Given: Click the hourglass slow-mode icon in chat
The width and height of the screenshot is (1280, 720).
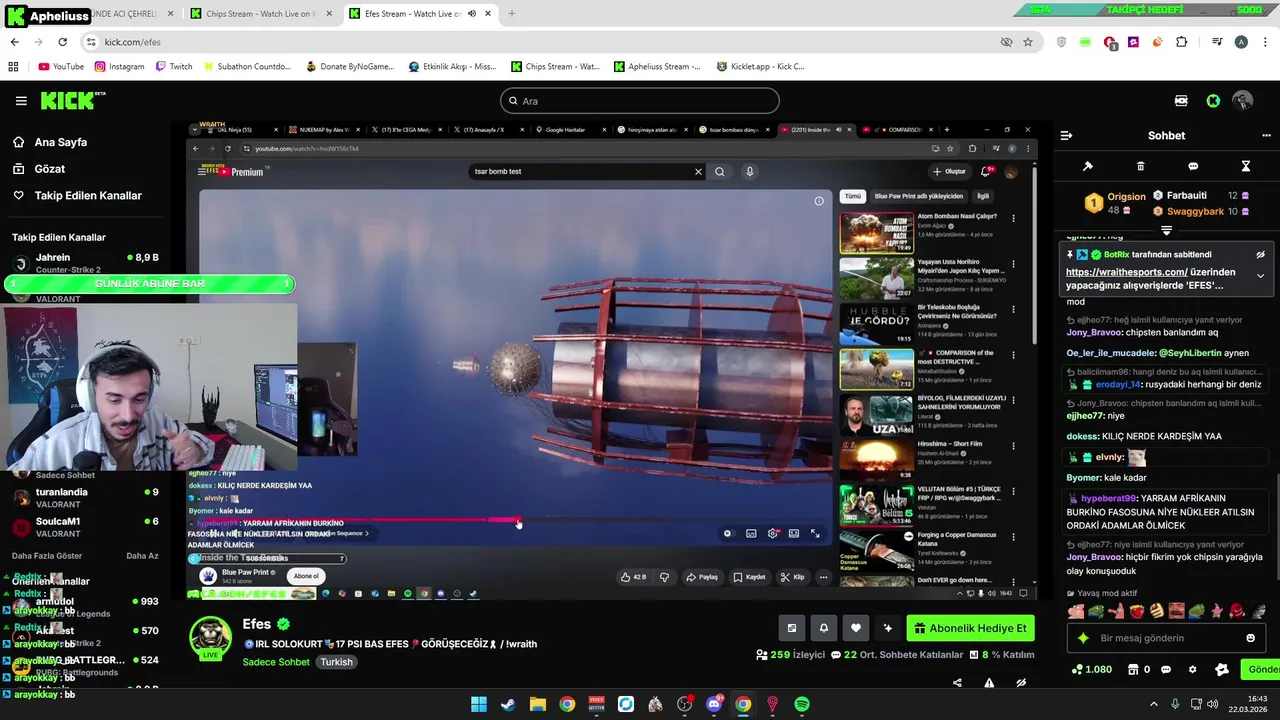Looking at the screenshot, I should (1246, 166).
